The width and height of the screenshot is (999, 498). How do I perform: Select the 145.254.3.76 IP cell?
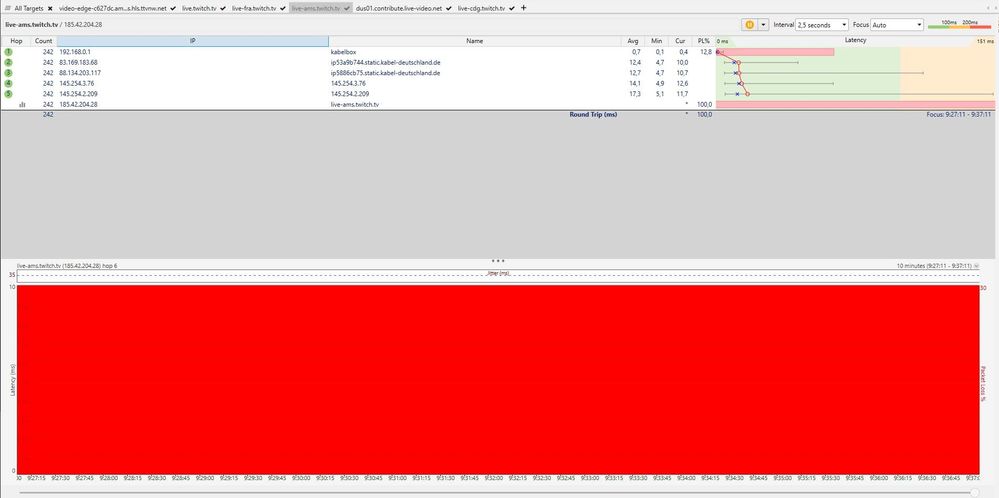(192, 83)
